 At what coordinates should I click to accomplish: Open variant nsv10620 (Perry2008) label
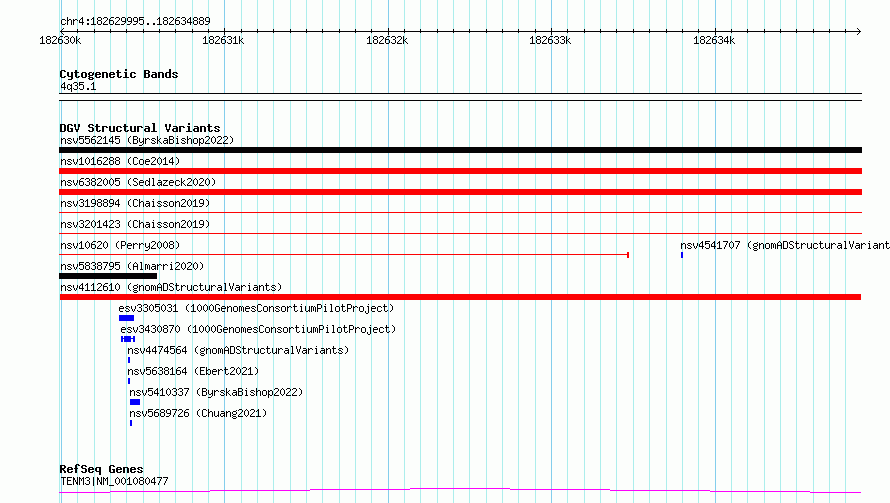pos(120,245)
